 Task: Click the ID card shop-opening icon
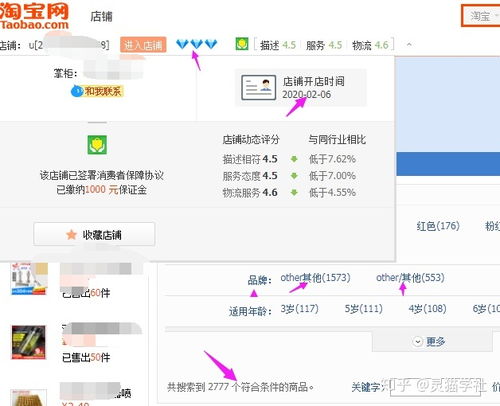pos(259,87)
